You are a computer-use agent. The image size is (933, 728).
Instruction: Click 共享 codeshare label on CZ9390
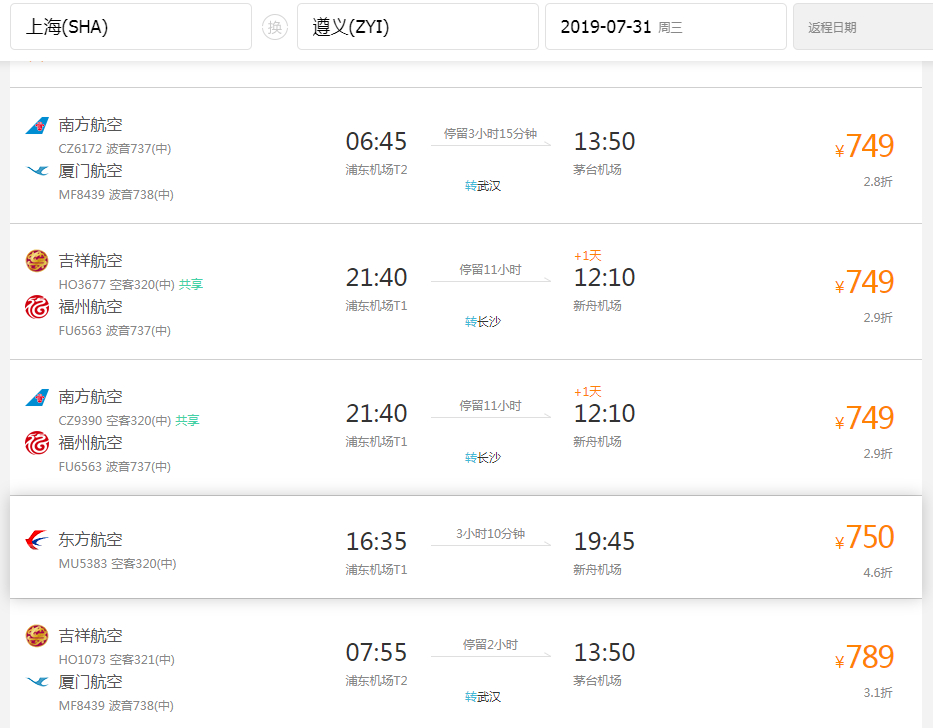[187, 421]
